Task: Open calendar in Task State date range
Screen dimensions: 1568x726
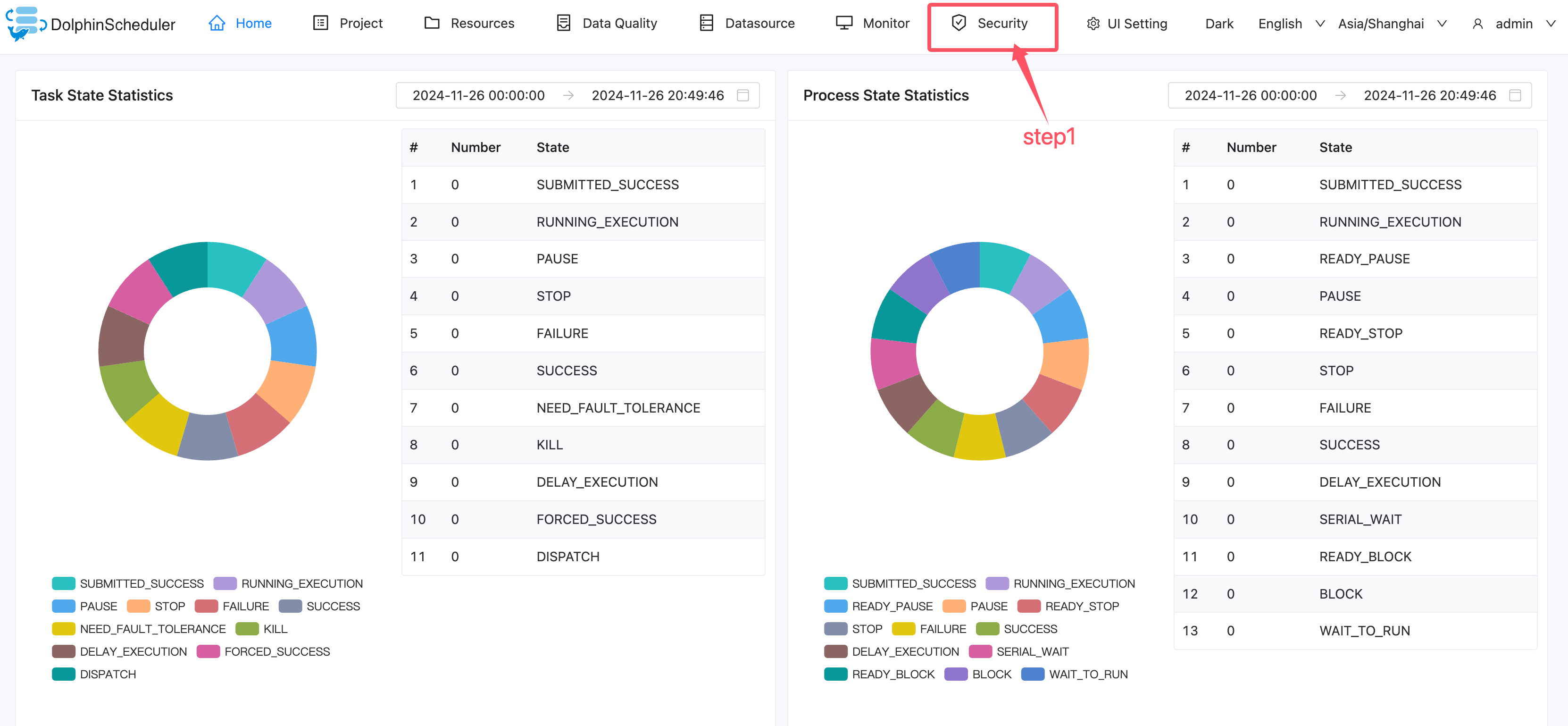Action: (x=742, y=96)
